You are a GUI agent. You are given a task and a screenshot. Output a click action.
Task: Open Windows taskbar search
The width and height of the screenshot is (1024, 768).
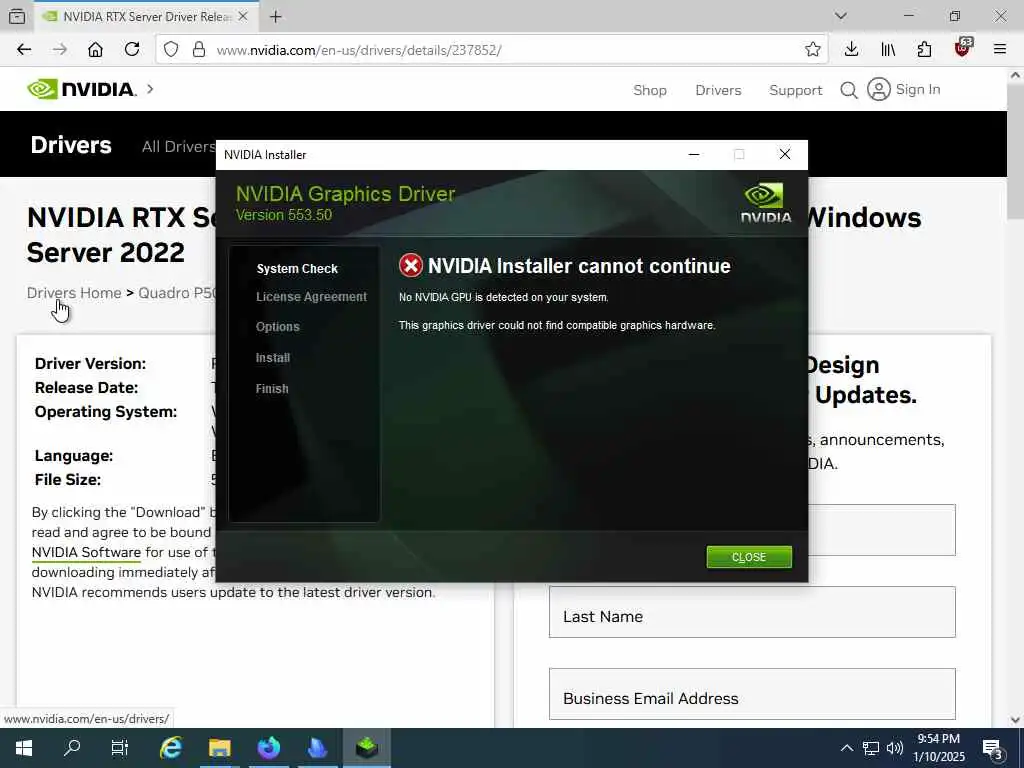pos(72,748)
